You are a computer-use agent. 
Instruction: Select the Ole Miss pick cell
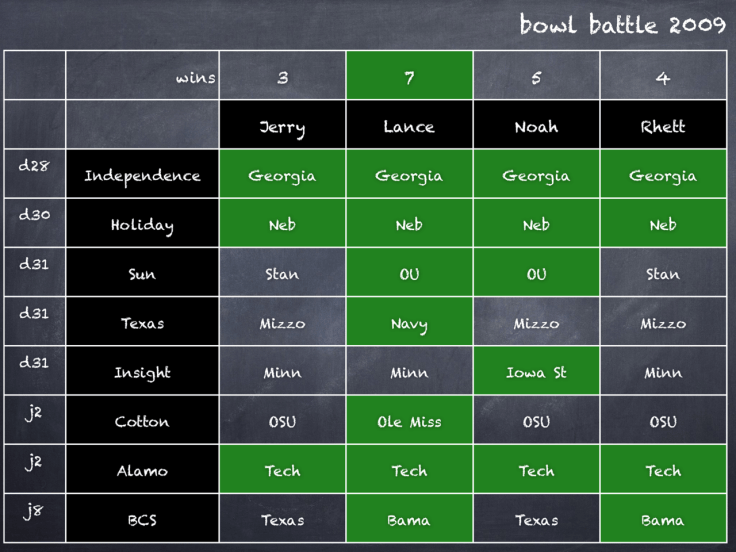pos(409,421)
